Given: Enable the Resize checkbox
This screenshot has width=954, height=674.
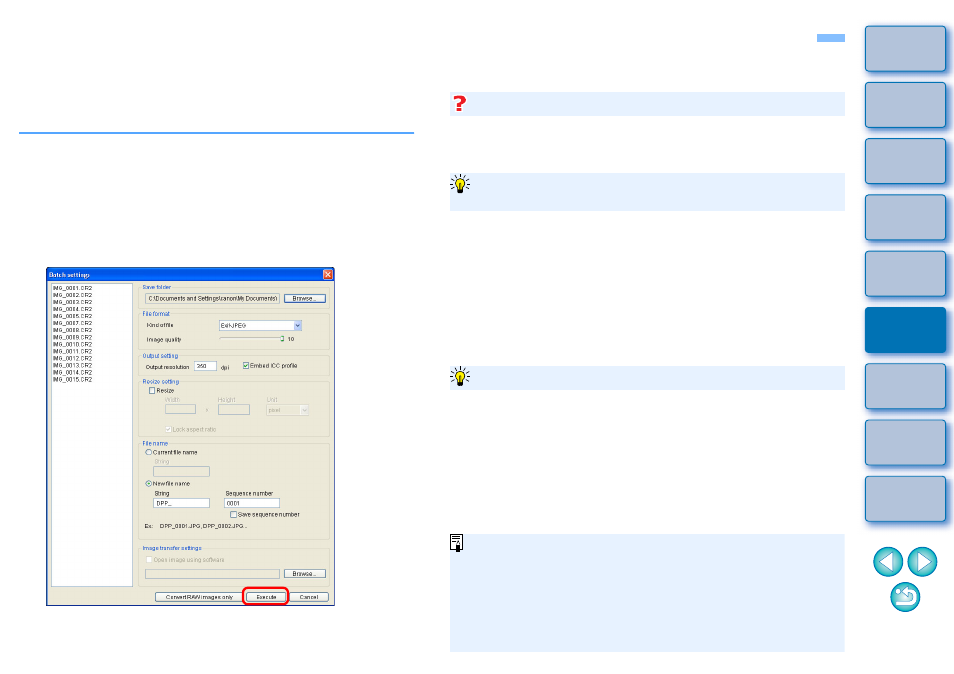Looking at the screenshot, I should [x=152, y=391].
